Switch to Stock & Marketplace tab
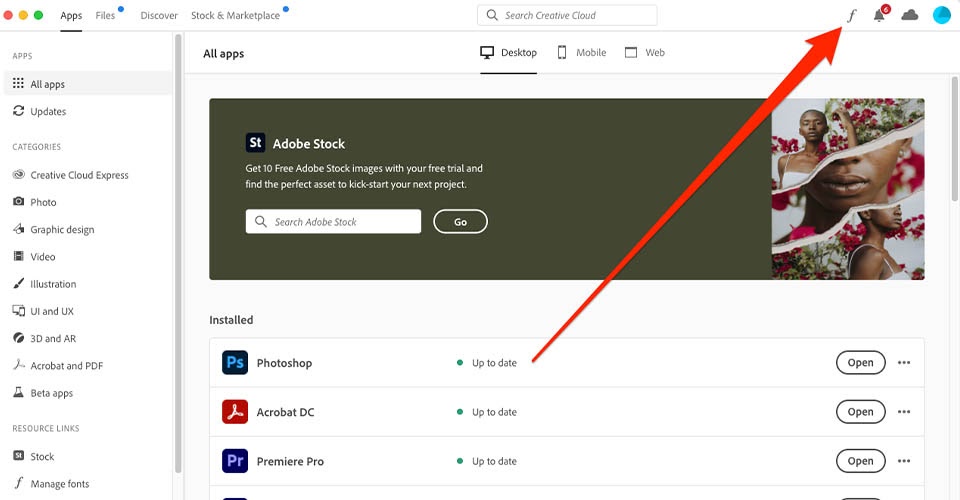This screenshot has width=960, height=500. pyautogui.click(x=235, y=15)
